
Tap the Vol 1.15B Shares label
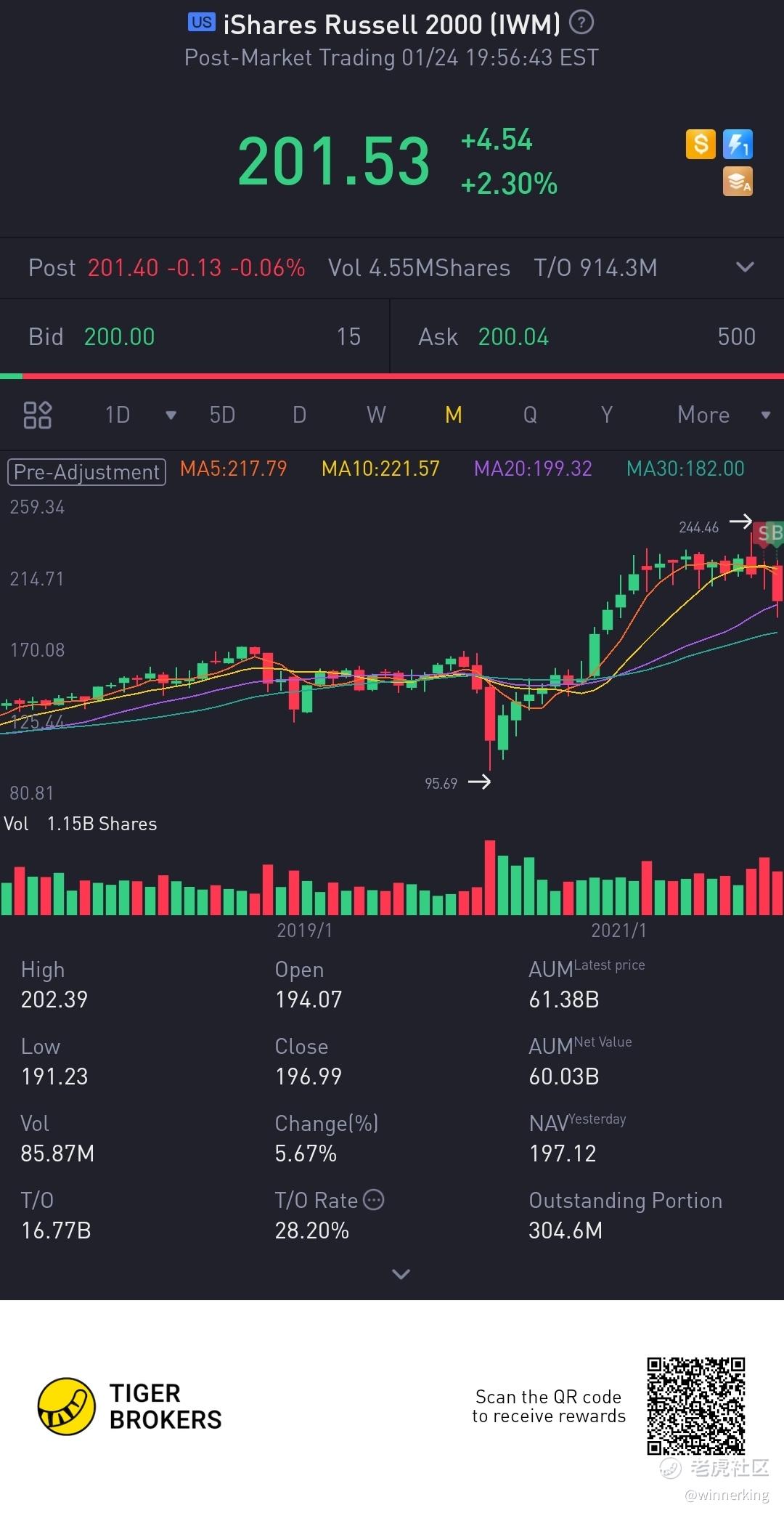coord(80,824)
